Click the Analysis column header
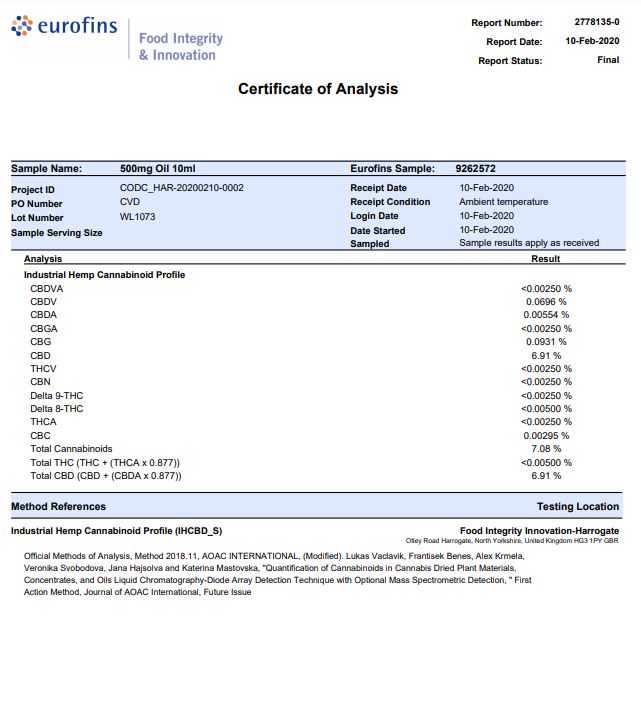 coord(43,259)
